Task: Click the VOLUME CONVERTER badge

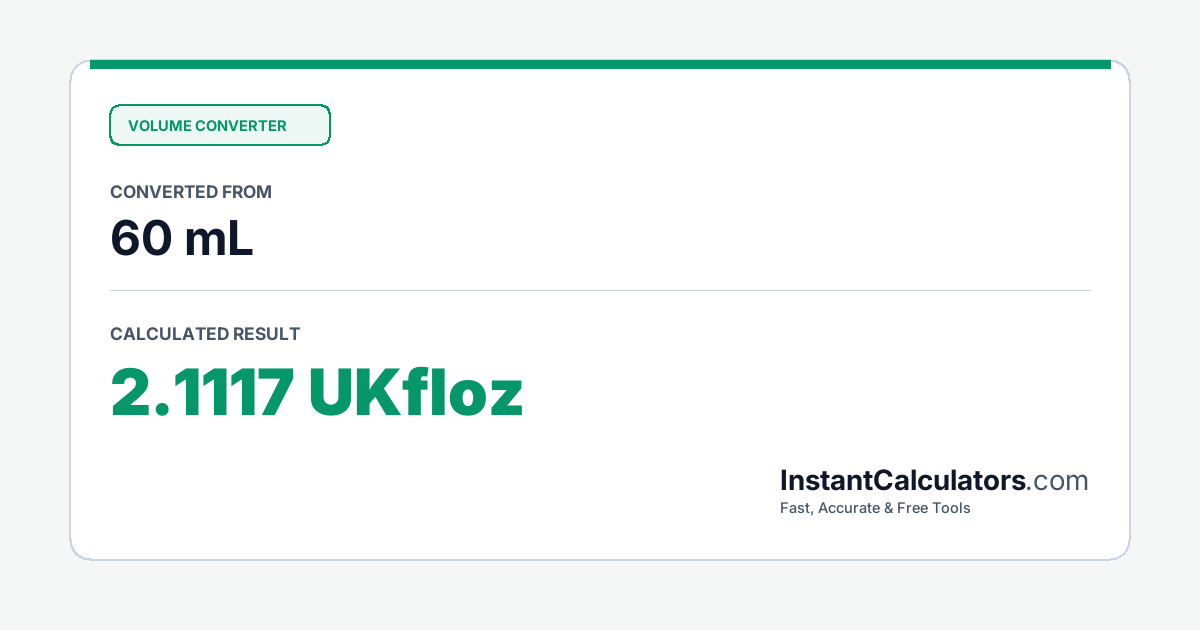Action: (220, 125)
